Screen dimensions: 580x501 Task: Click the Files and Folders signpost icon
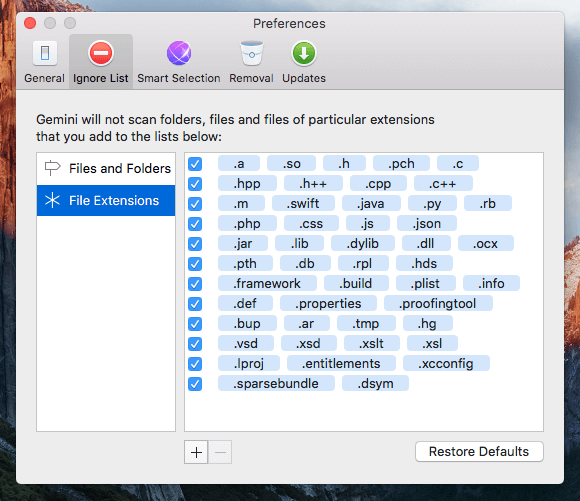52,168
